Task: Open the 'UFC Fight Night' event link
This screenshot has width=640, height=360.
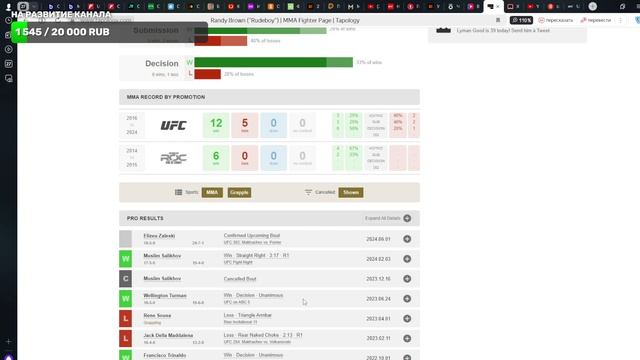Action: click(x=238, y=262)
